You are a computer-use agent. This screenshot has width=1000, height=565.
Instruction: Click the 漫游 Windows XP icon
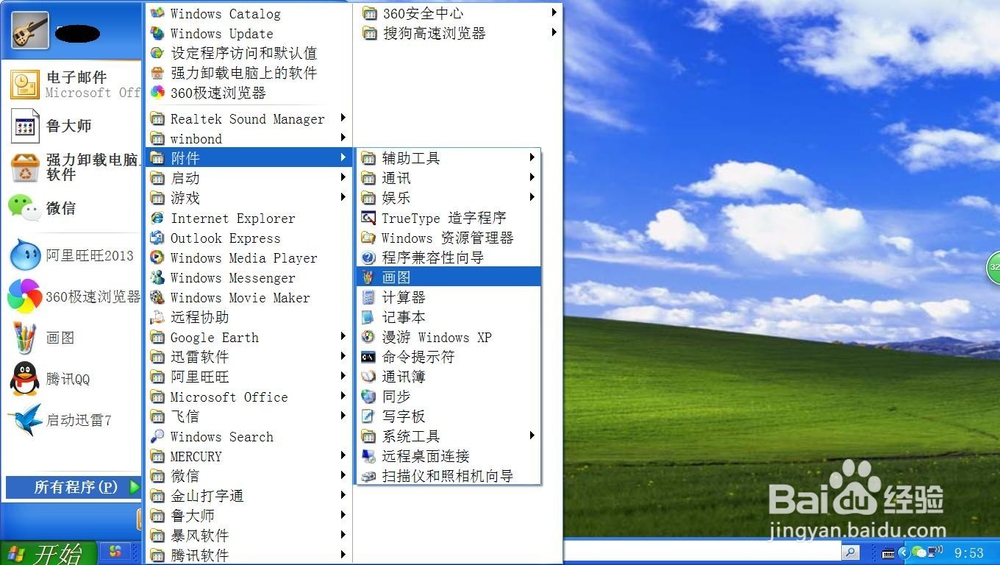click(368, 337)
